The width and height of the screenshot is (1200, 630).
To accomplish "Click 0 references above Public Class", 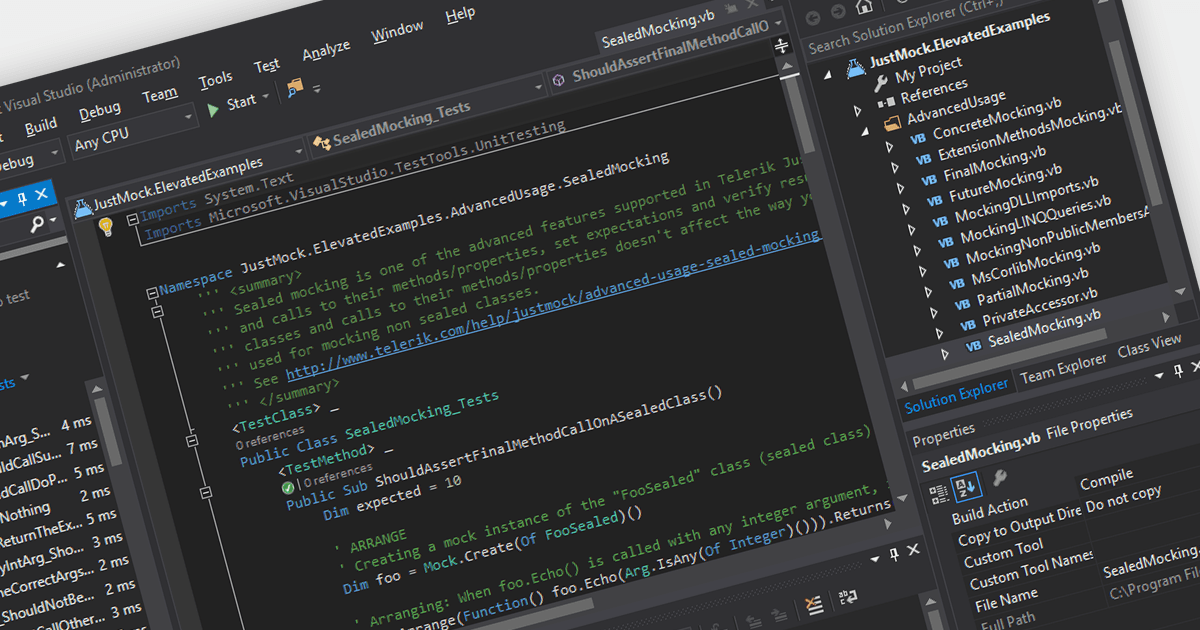I will [270, 436].
